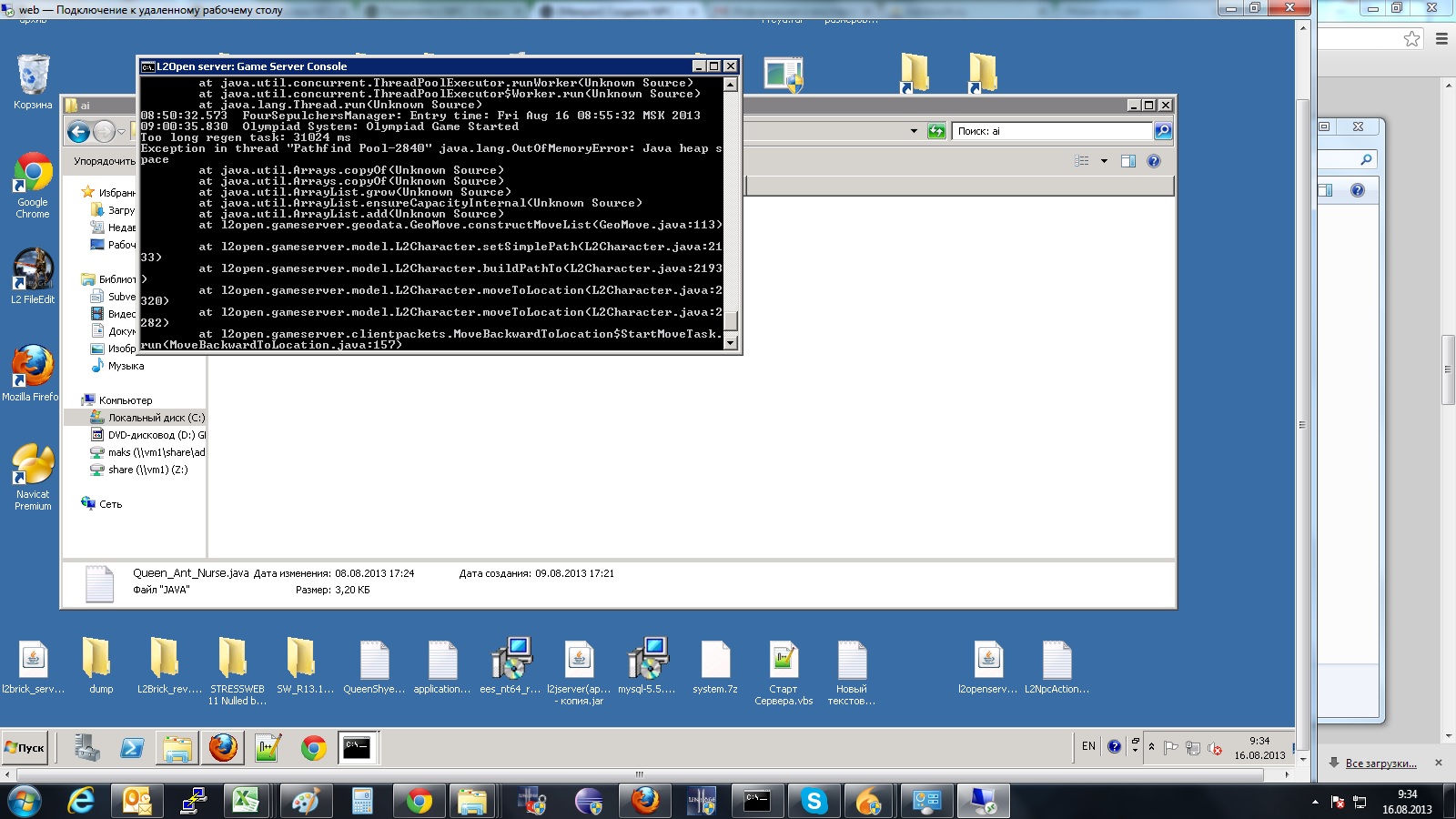Open PowerShell from the remote taskbar
Image resolution: width=1456 pixels, height=819 pixels.
pos(132,748)
